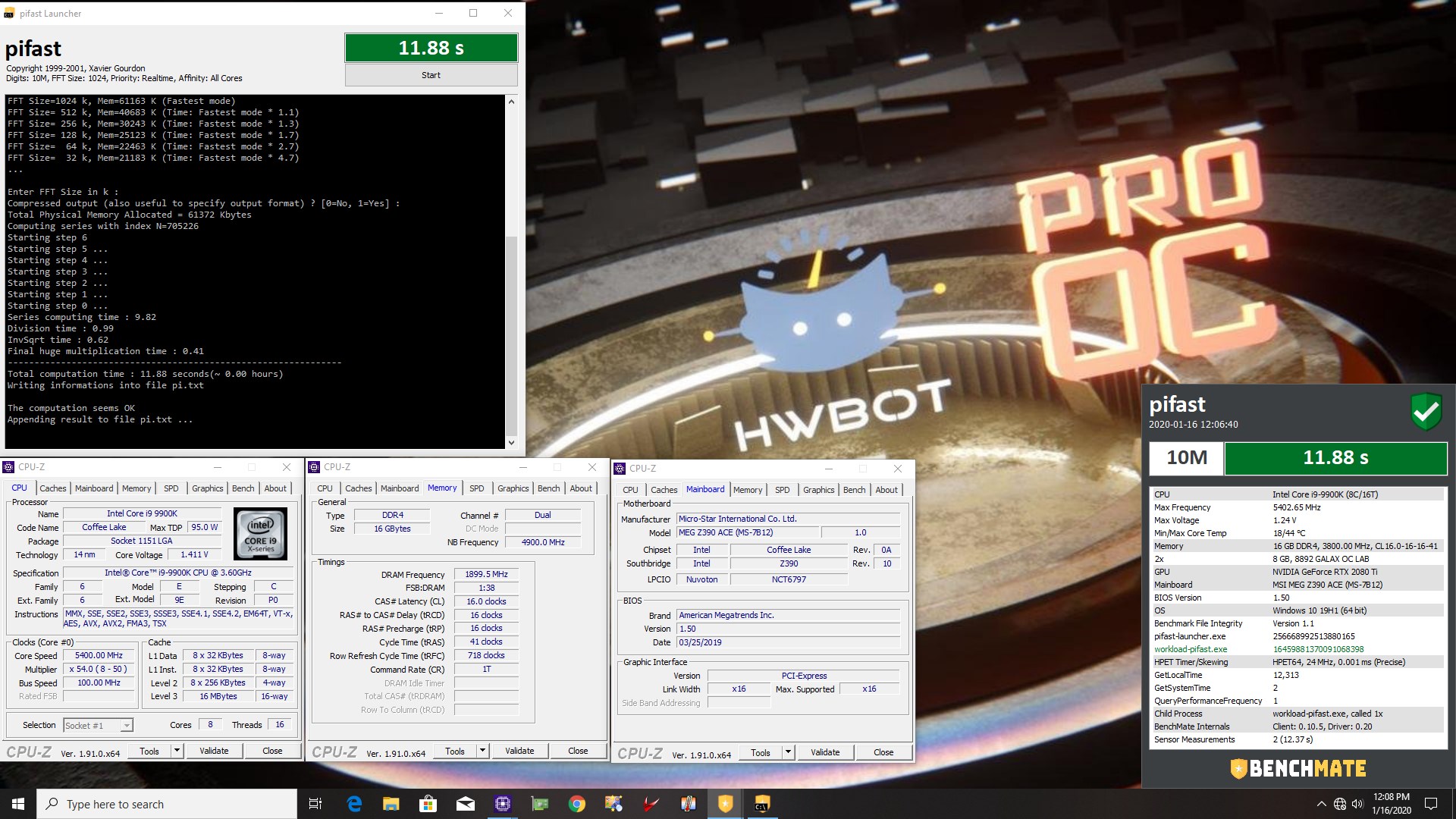Open volume control tray icon
Viewport: 1456px width, 819px height.
(x=1357, y=804)
